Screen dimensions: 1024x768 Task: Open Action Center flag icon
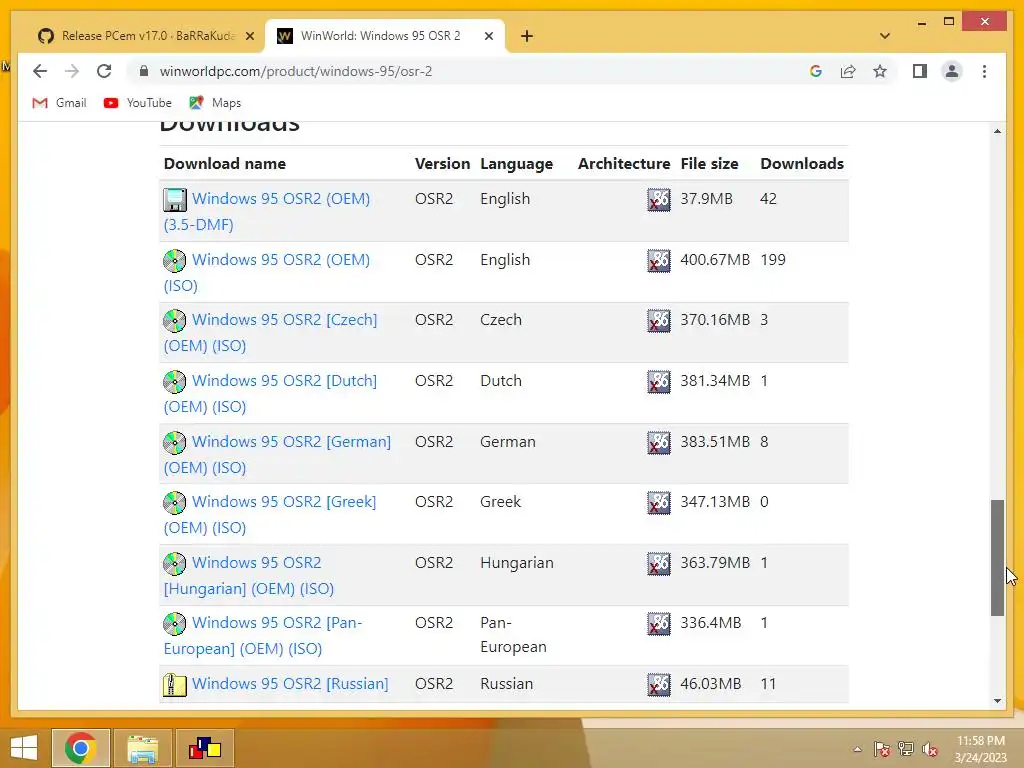point(882,749)
